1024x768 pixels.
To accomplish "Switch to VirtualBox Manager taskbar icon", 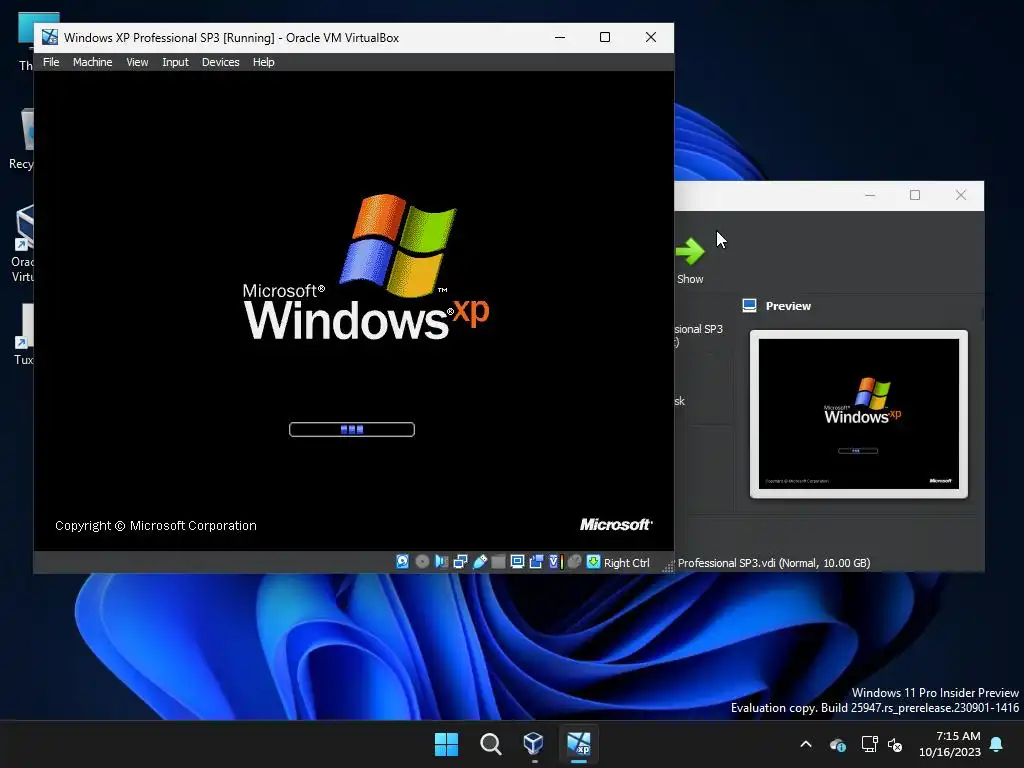I will pos(534,744).
